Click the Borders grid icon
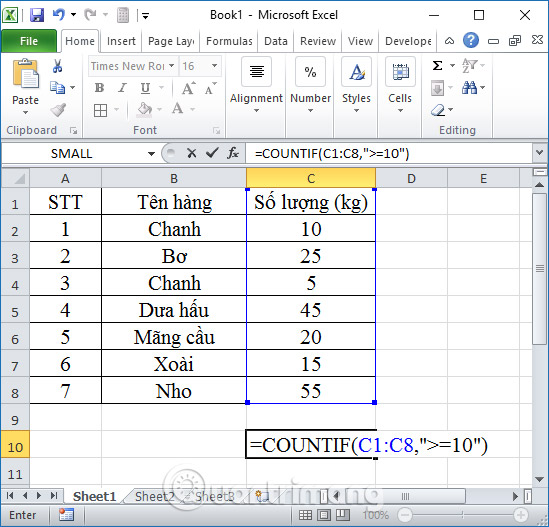 100,110
